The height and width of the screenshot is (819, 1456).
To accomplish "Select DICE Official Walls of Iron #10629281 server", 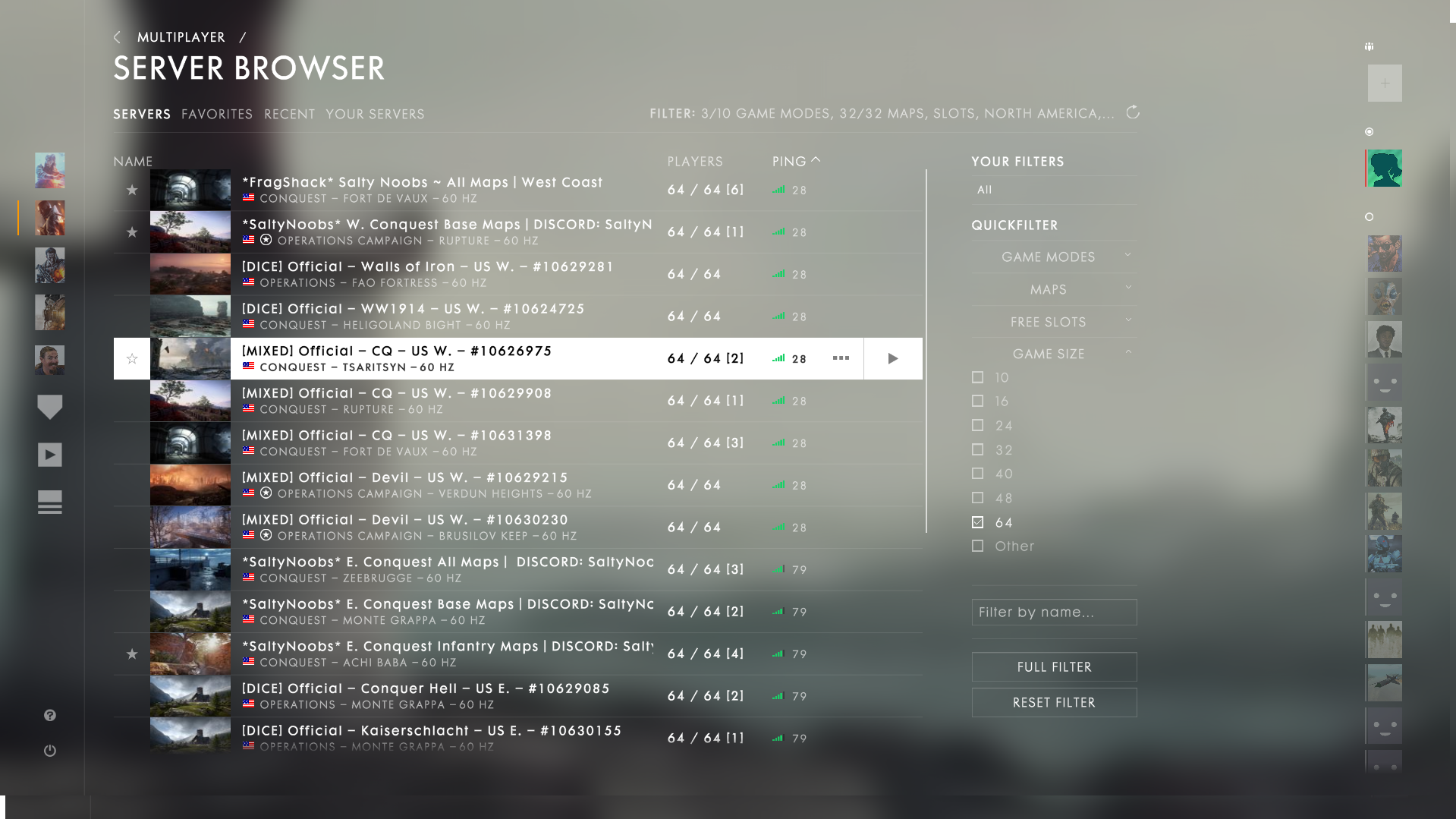I will [517, 274].
